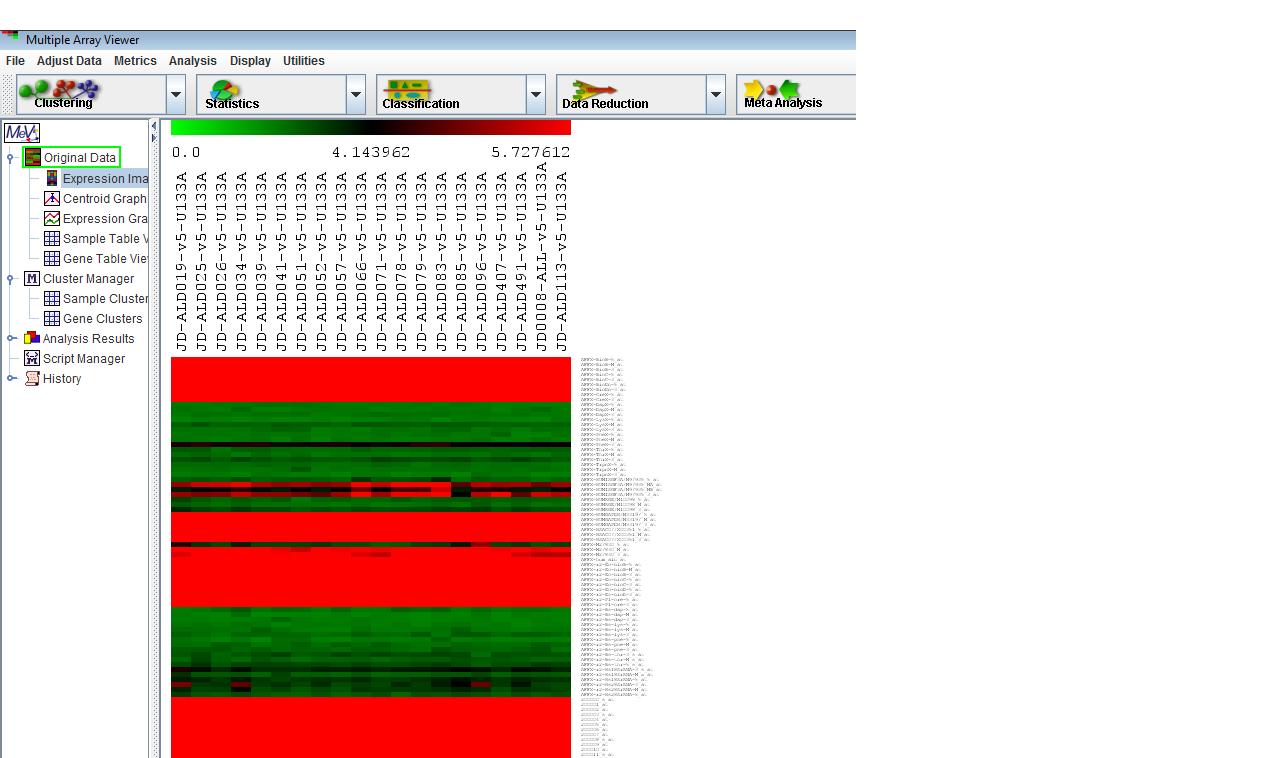Click the JD-ALD019-v5-U133A column header
Image resolution: width=1268 pixels, height=758 pixels.
pos(182,262)
